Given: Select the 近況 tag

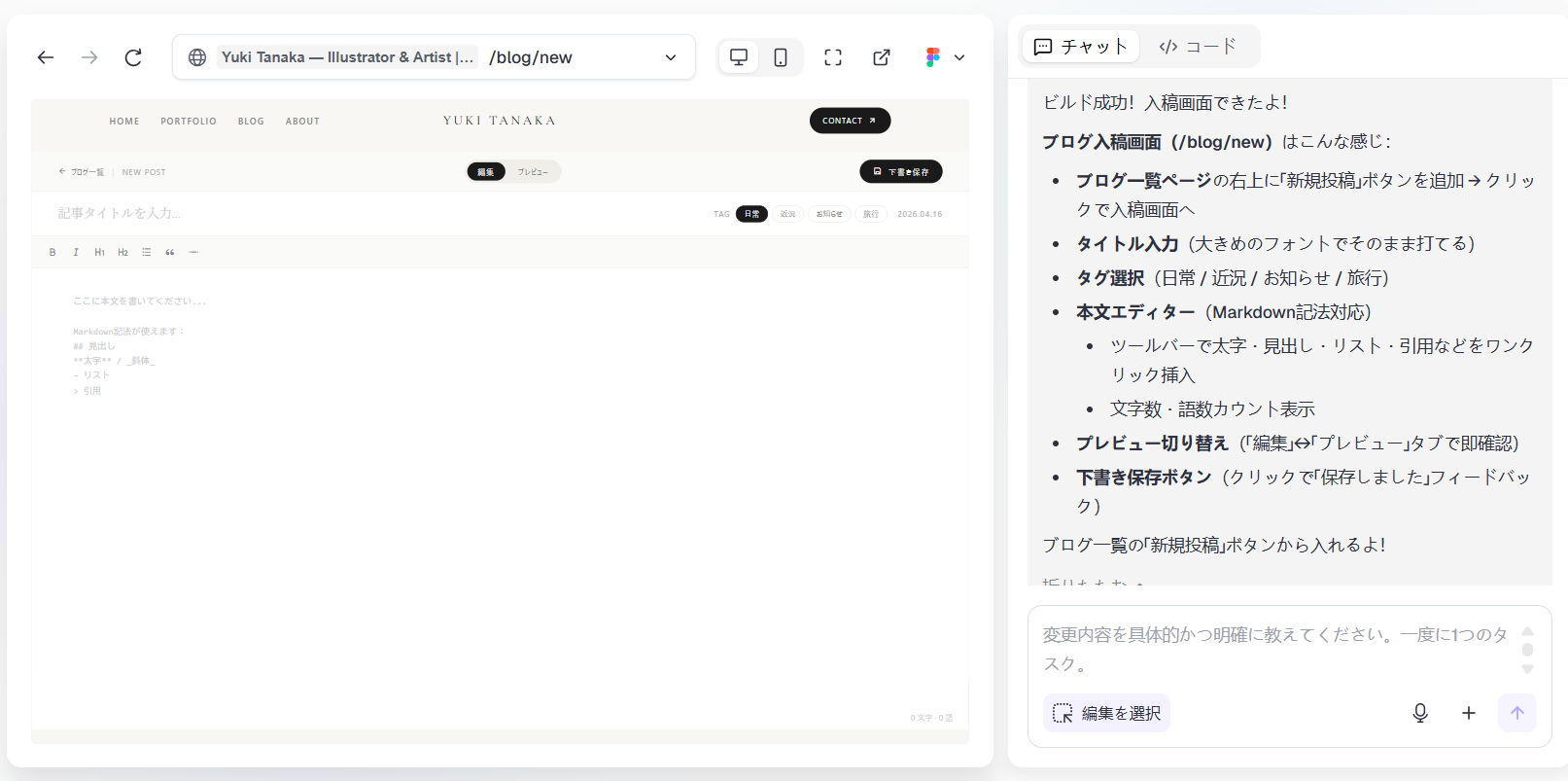Looking at the screenshot, I should [787, 214].
